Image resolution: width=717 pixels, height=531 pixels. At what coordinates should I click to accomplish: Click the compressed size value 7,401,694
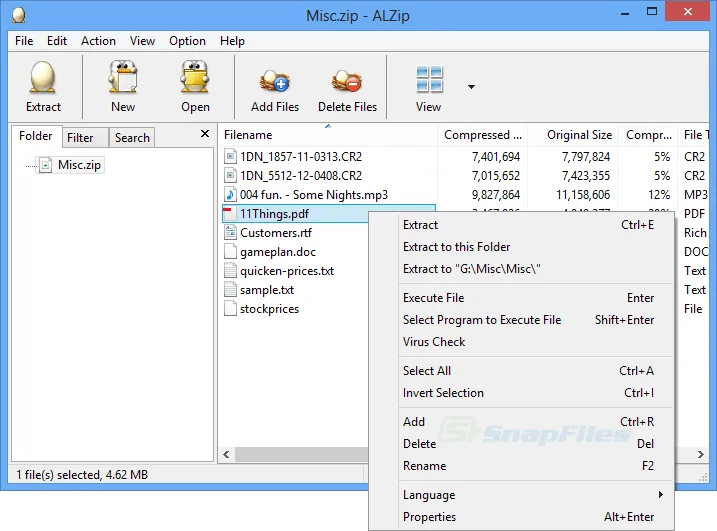tap(496, 157)
